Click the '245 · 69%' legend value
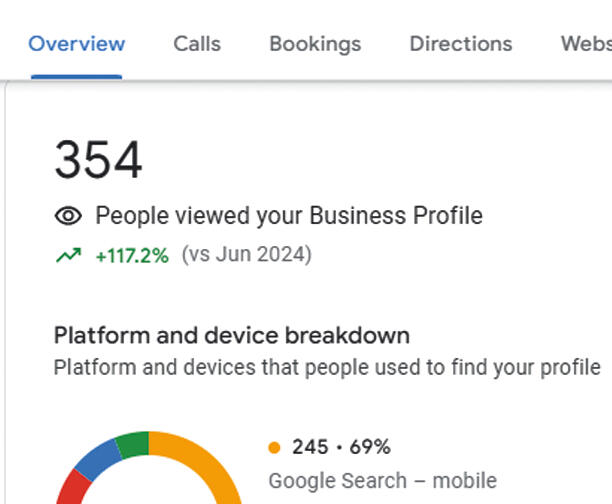The width and height of the screenshot is (612, 504). [342, 447]
